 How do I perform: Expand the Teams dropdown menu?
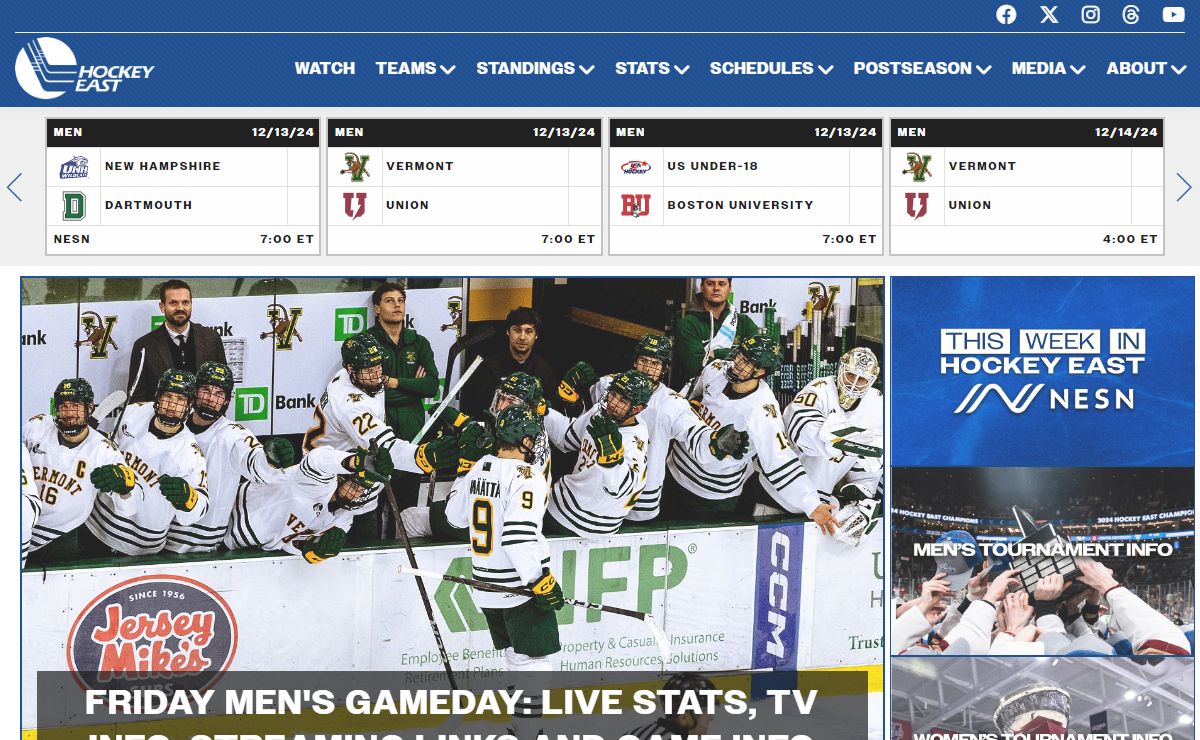[x=416, y=68]
